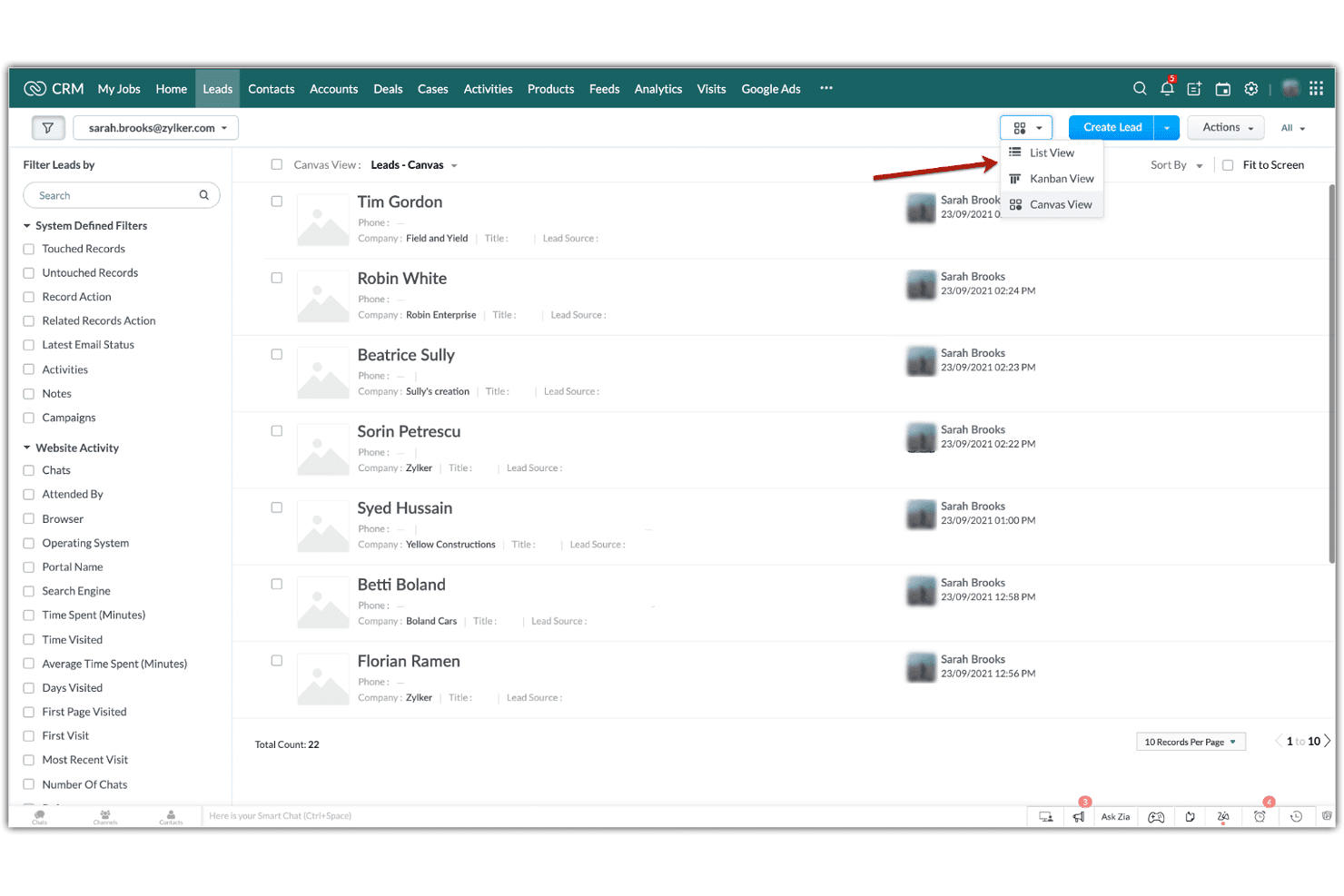Collapse System Defined Filters section

85,225
